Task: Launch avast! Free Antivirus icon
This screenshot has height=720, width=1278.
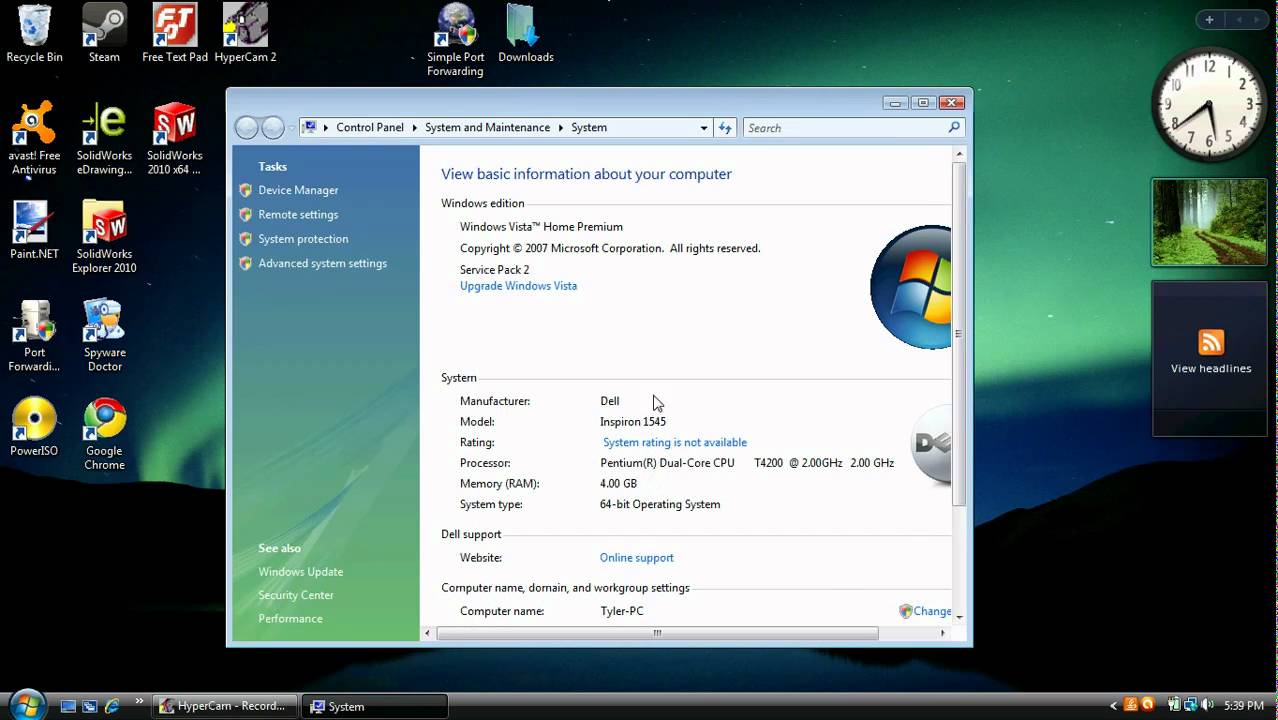Action: point(34,138)
